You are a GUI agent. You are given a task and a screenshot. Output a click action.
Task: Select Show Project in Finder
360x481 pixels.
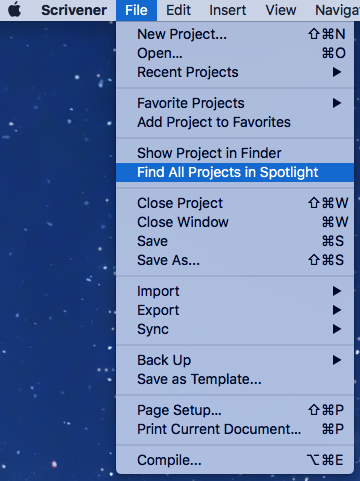pyautogui.click(x=235, y=153)
